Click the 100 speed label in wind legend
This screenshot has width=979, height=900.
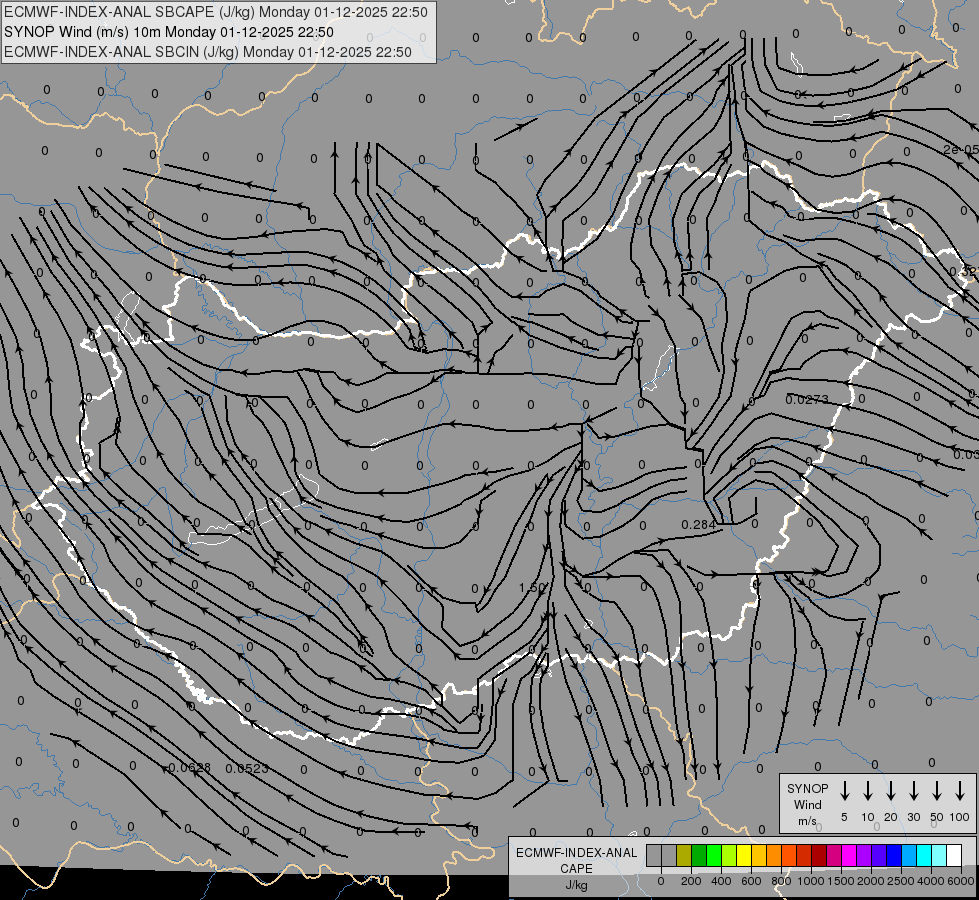click(x=960, y=817)
